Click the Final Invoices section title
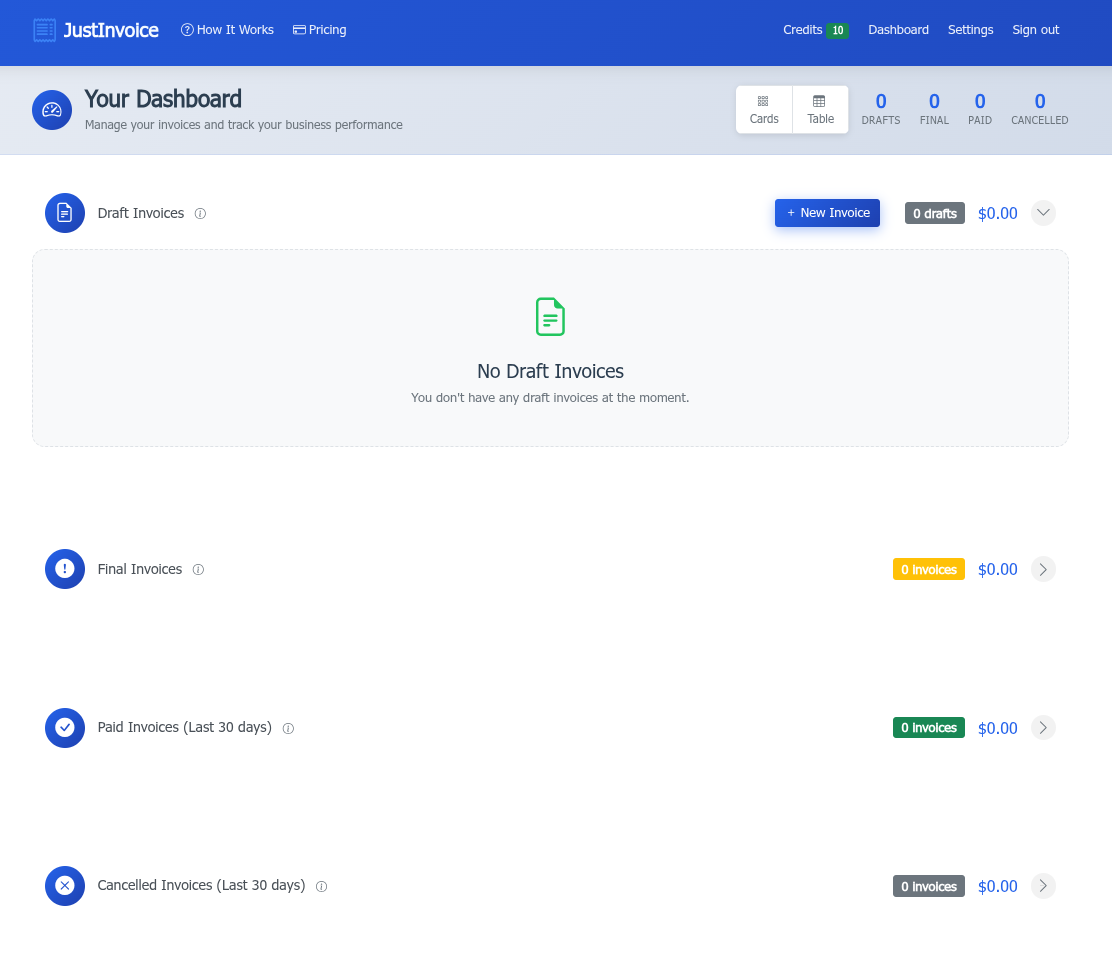Screen dimensions: 1112x977 pos(140,569)
